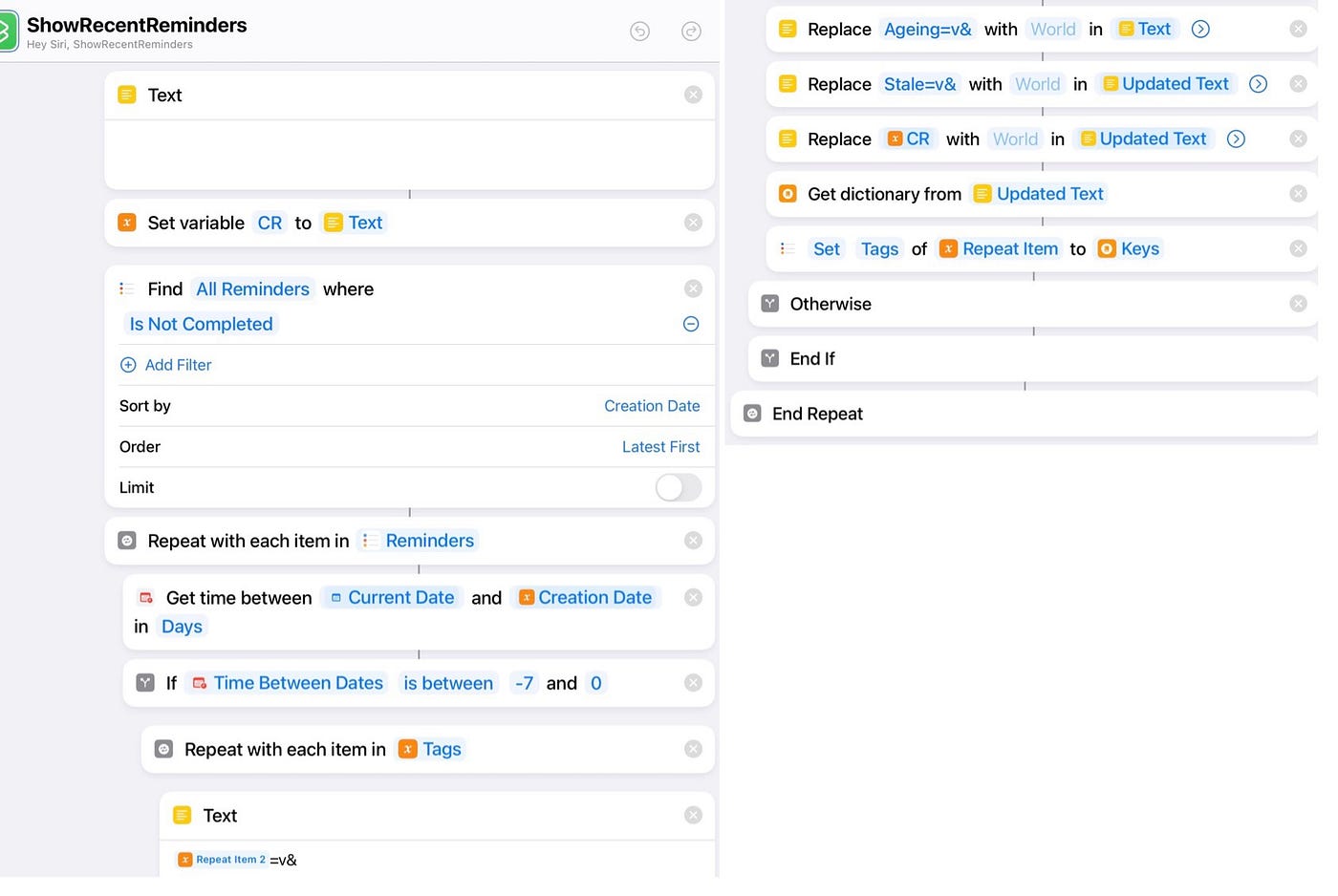The height and width of the screenshot is (896, 1338).
Task: Edit the Ageing=v& search text
Action: 927,30
